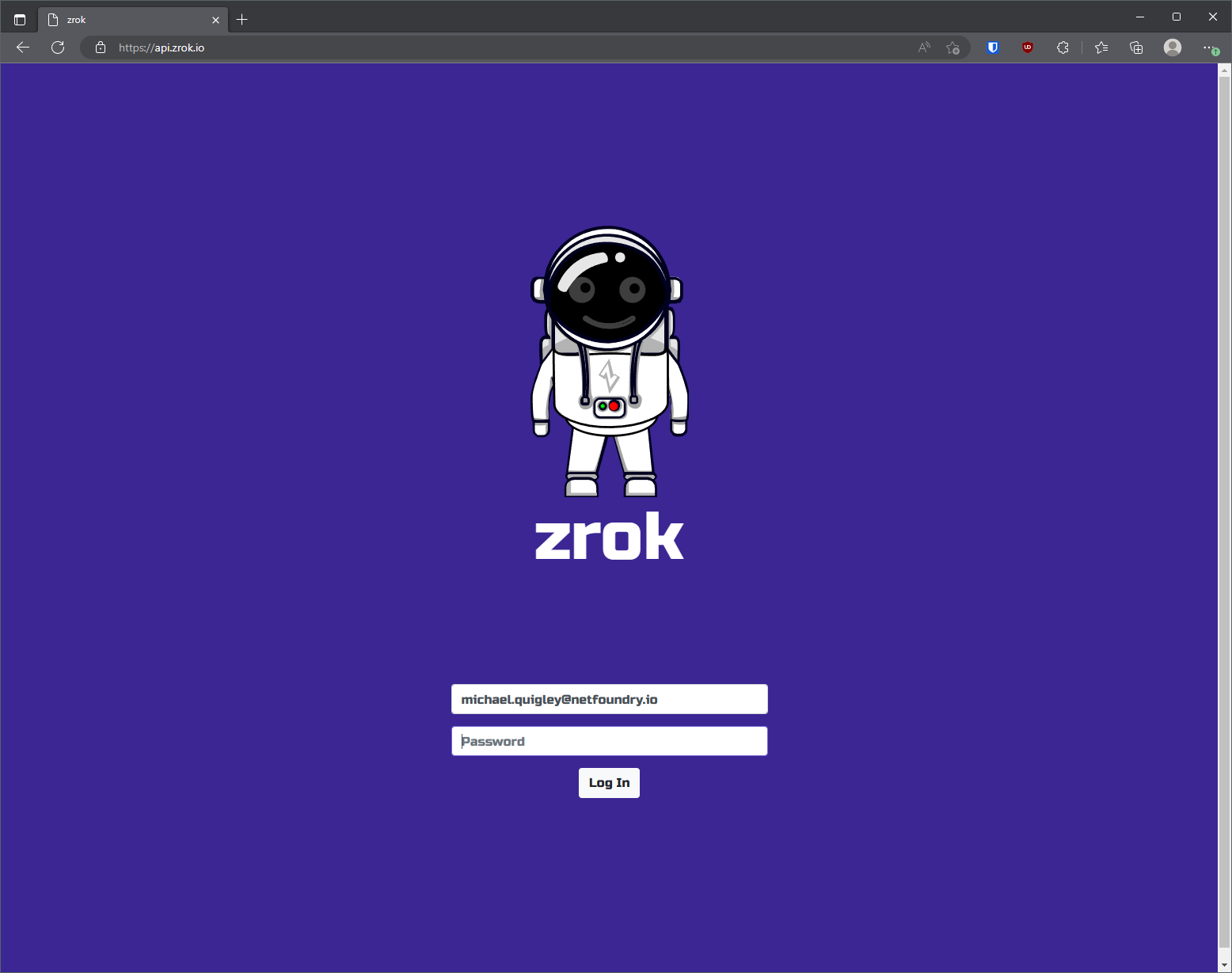Click the address bar URL api.zrok.io
Viewport: 1232px width, 973px height.
(x=162, y=48)
